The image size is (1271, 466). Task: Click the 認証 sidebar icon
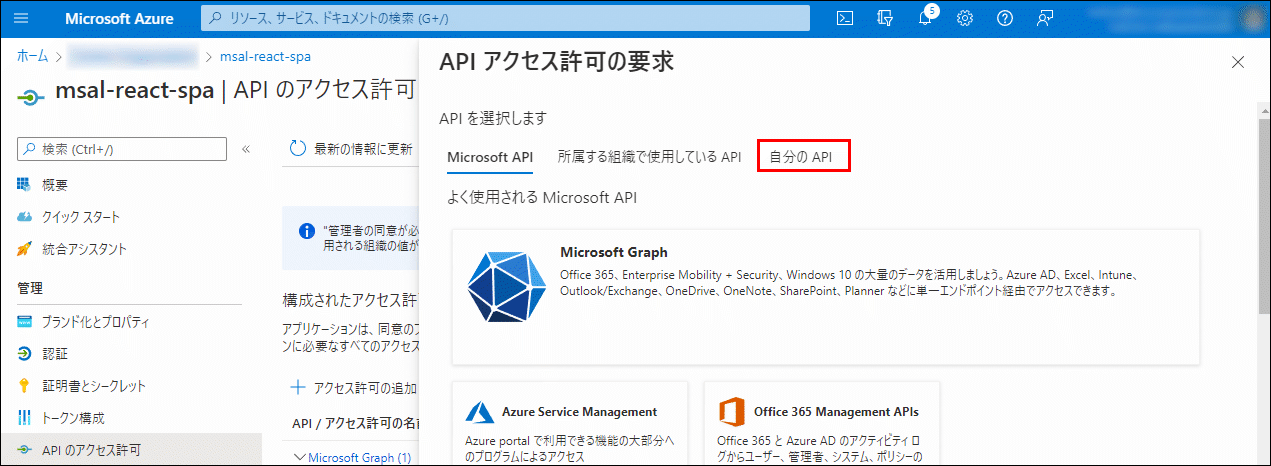click(x=25, y=354)
